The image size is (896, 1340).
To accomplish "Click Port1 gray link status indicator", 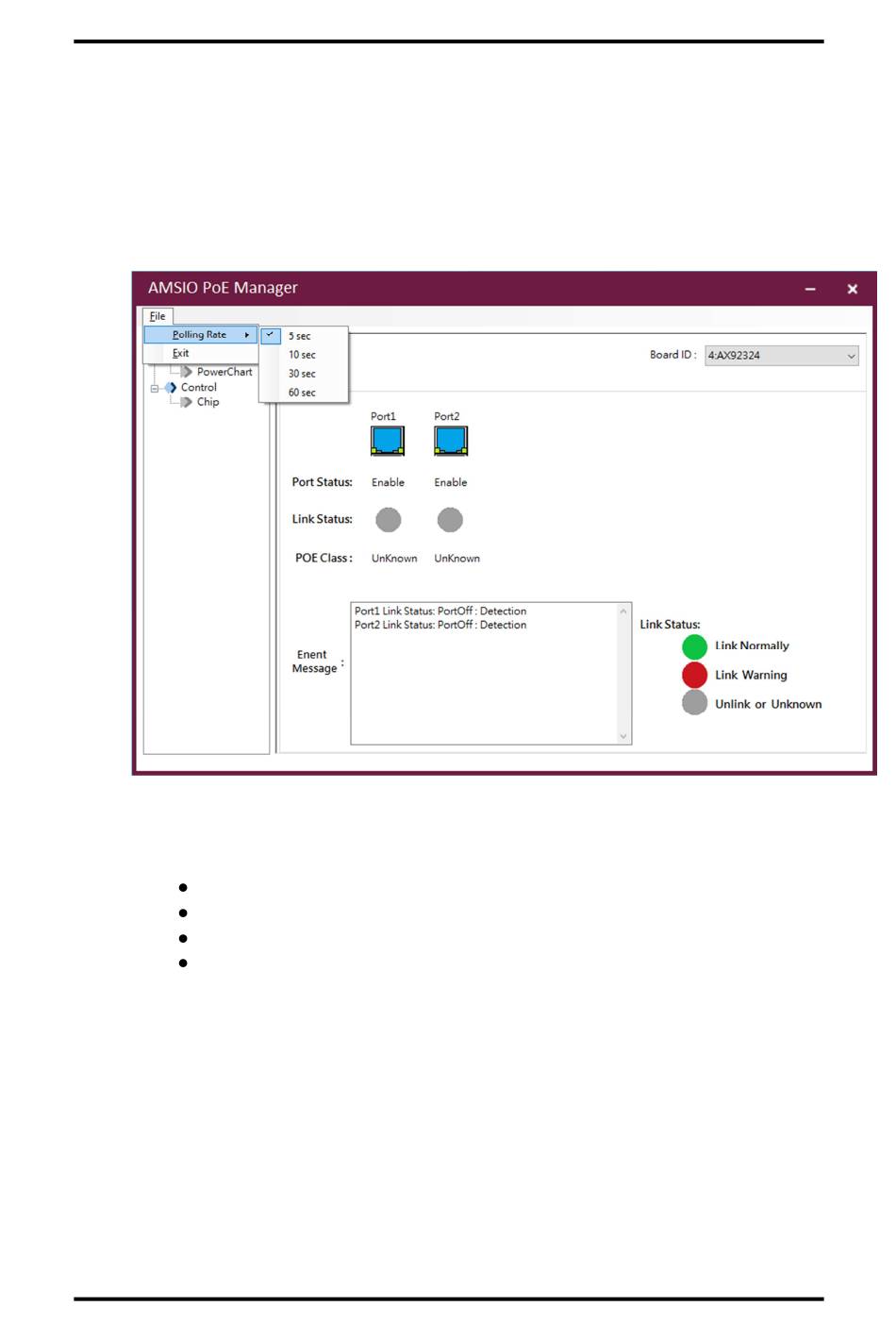I will point(389,520).
